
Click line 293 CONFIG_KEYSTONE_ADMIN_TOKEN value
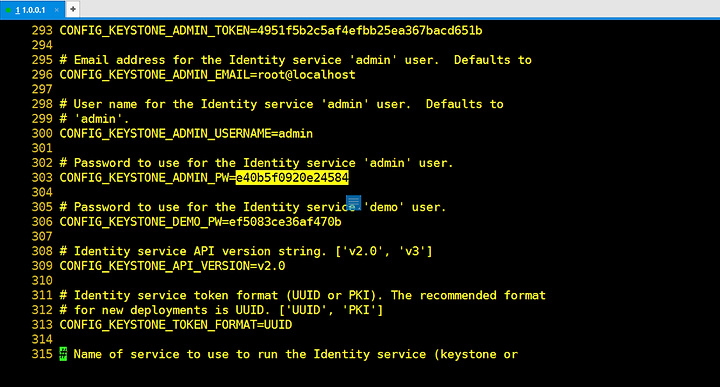pyautogui.click(x=370, y=31)
